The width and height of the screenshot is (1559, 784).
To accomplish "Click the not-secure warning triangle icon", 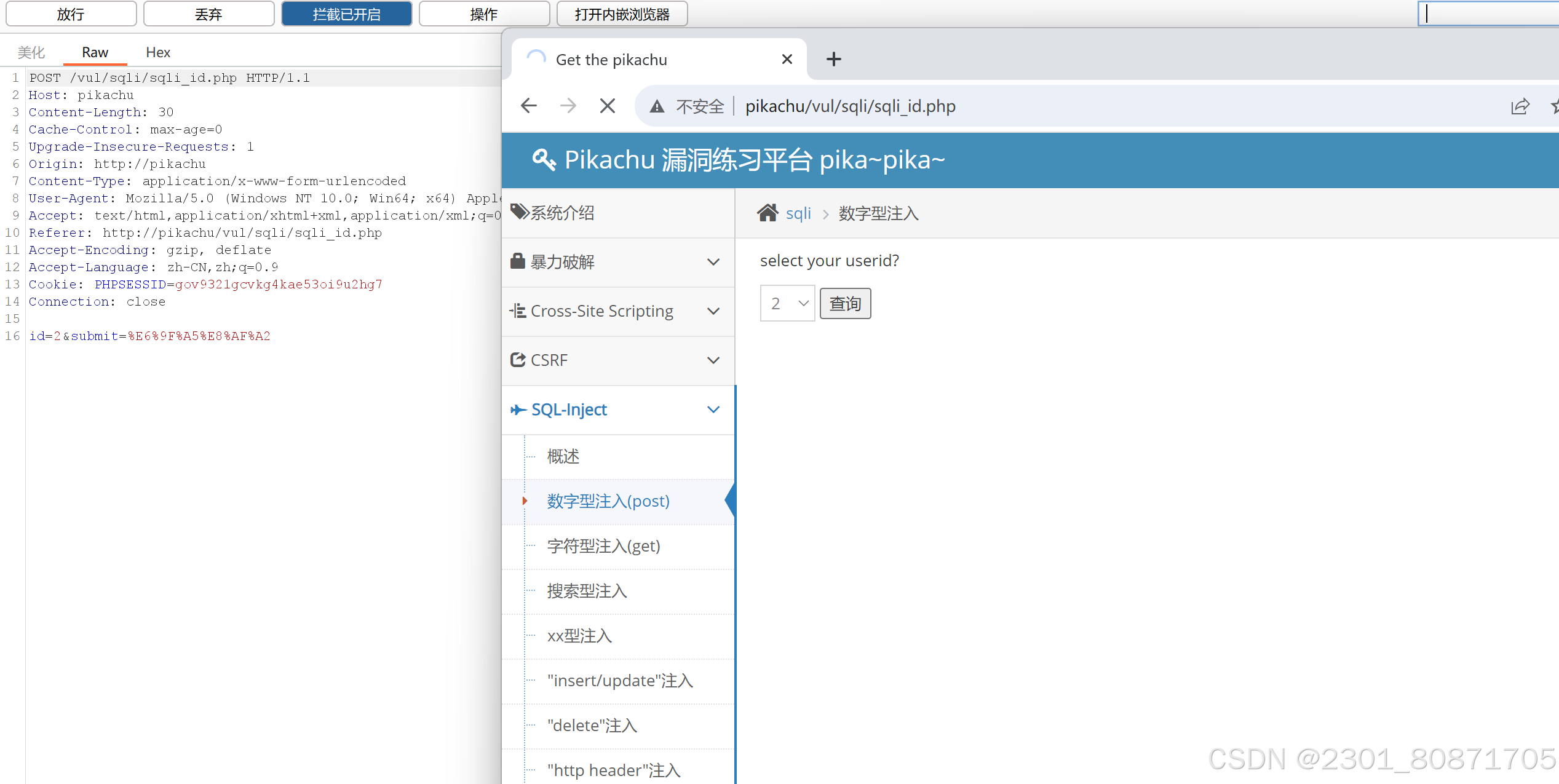I will (657, 106).
